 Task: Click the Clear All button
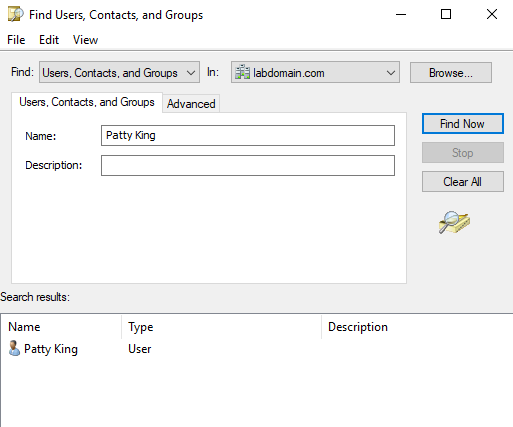pyautogui.click(x=463, y=182)
